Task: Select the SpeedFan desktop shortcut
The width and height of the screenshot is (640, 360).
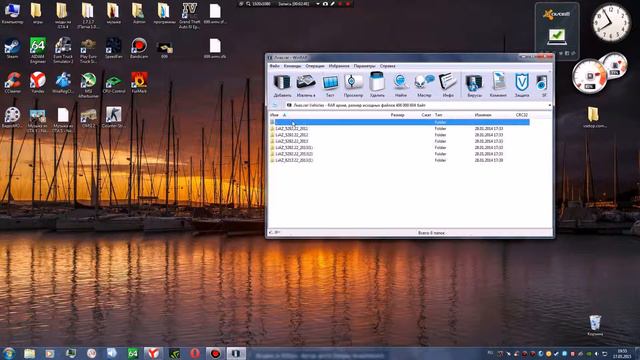Action: [113, 48]
